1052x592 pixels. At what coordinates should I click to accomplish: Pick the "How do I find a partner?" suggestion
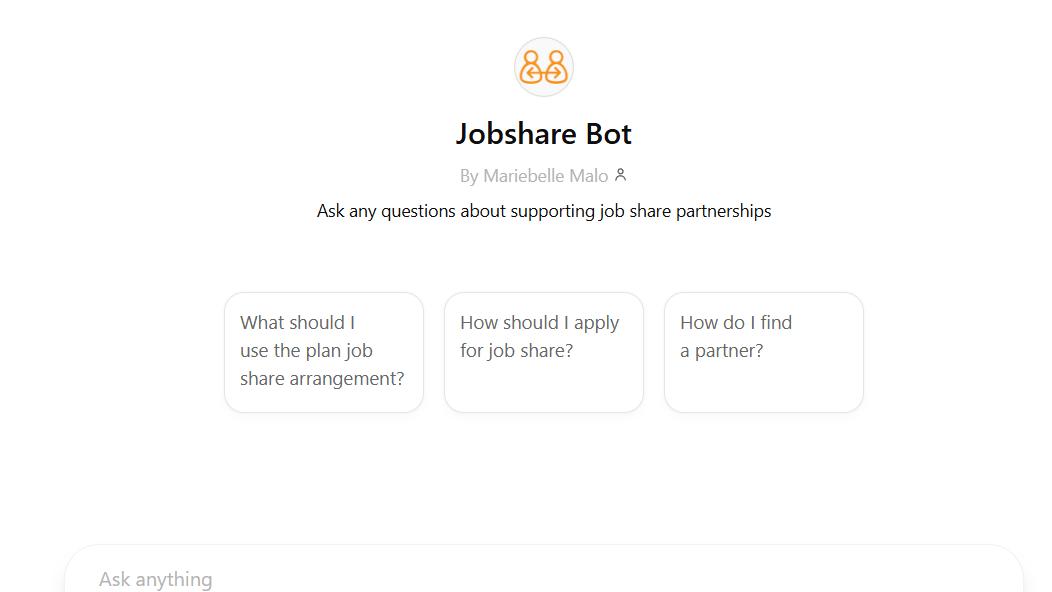[763, 351]
